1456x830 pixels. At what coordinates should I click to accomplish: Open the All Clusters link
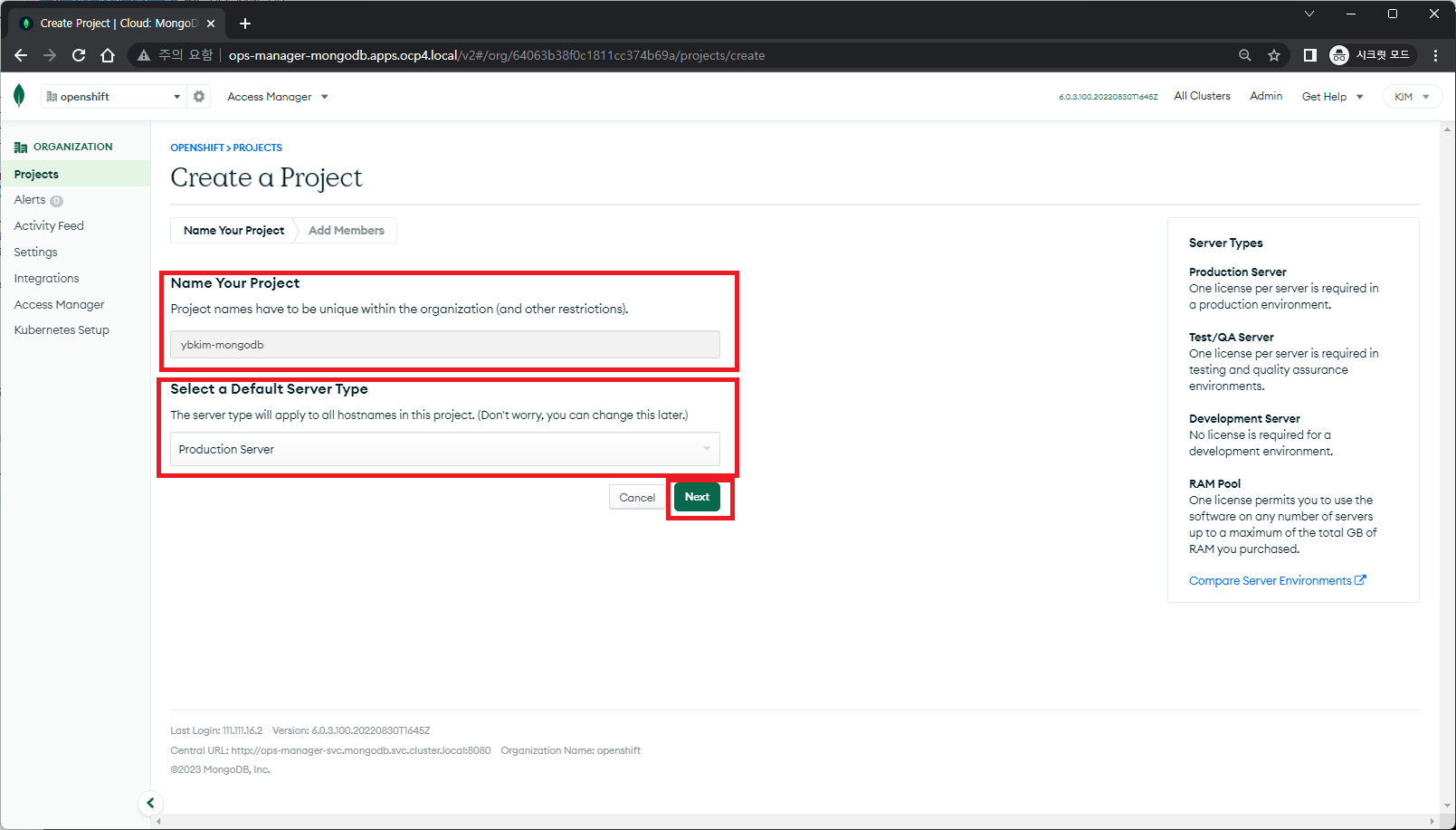click(x=1202, y=96)
